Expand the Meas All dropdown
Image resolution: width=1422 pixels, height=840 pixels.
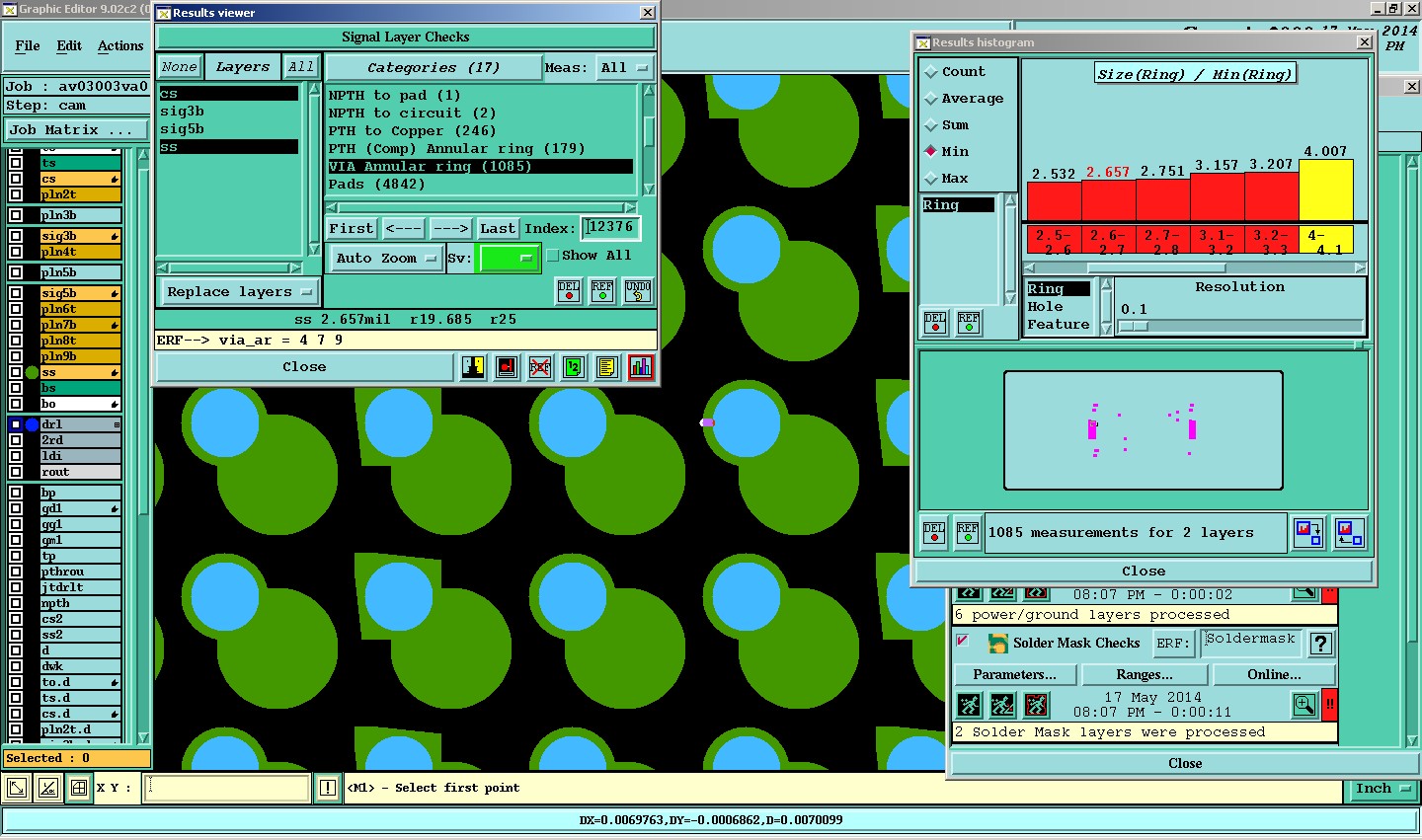click(624, 68)
